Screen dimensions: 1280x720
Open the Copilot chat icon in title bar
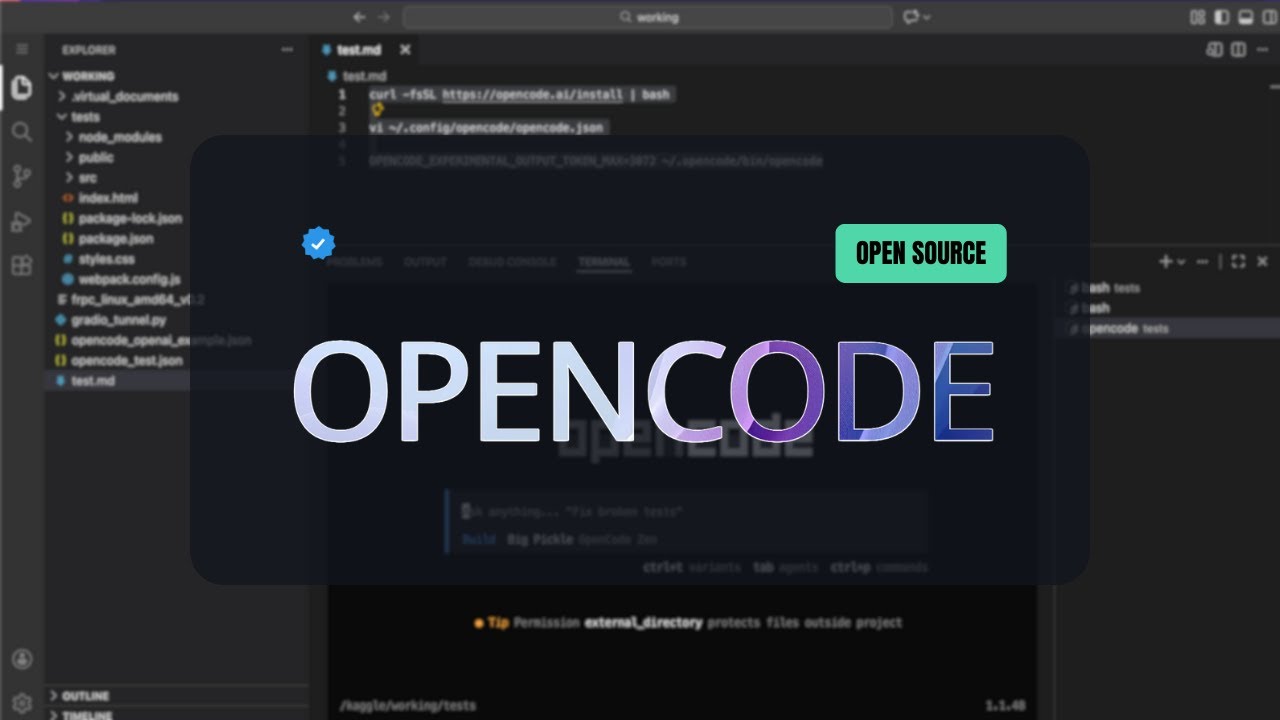[912, 17]
